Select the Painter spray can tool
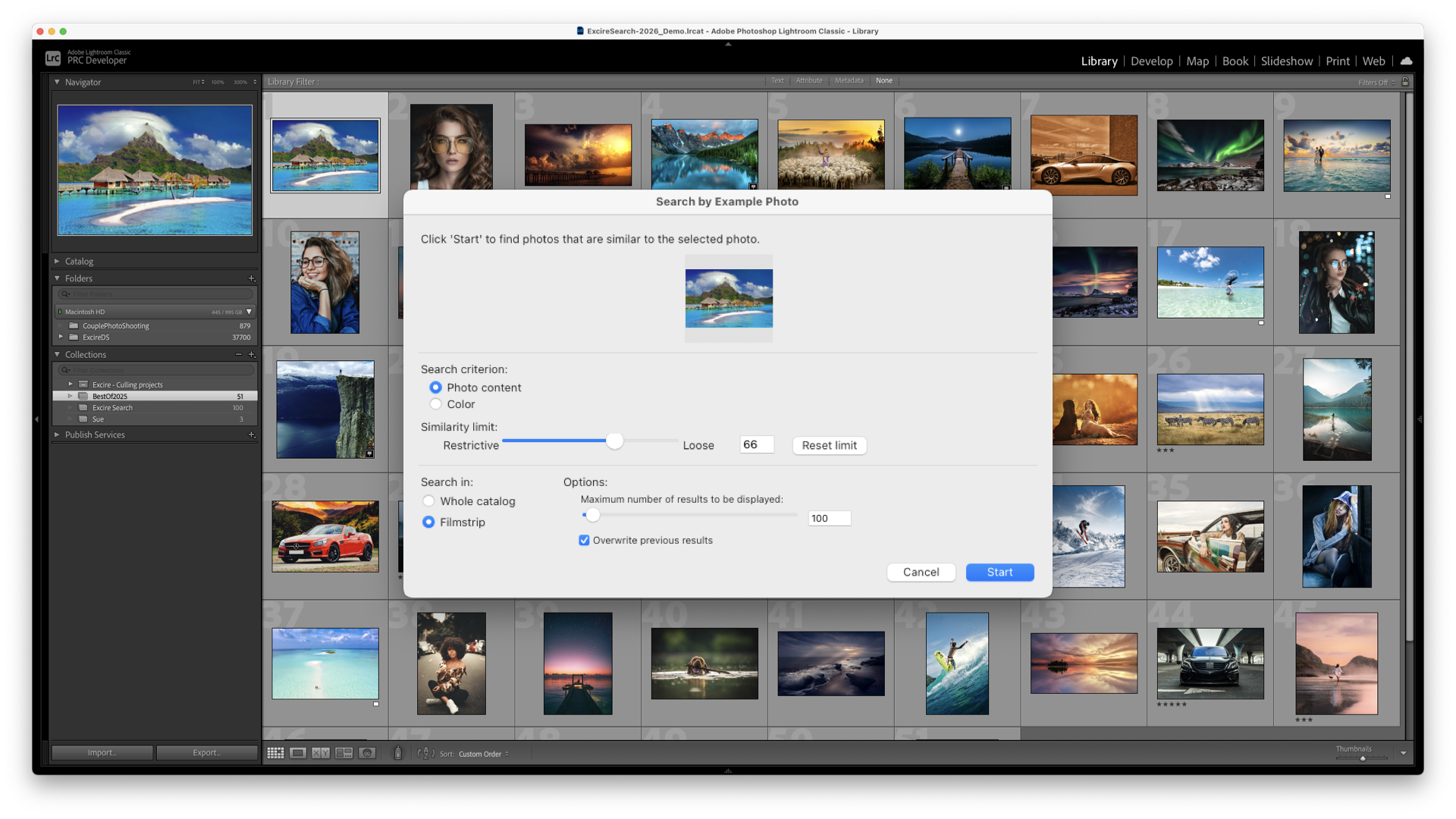The width and height of the screenshot is (1456, 819). click(397, 753)
